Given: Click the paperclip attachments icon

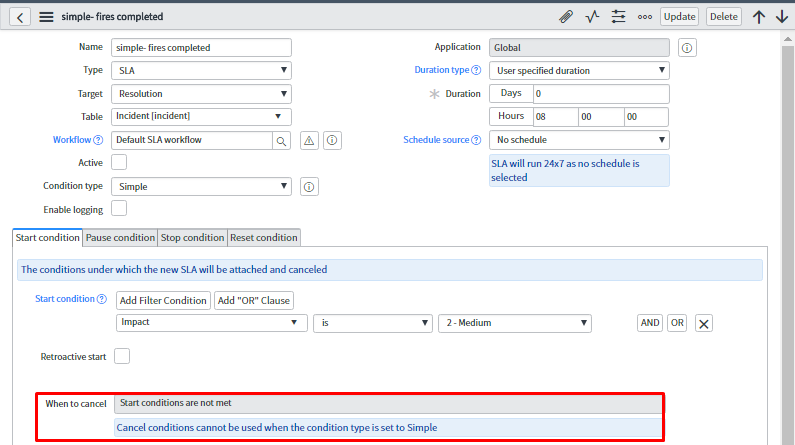Looking at the screenshot, I should (566, 17).
